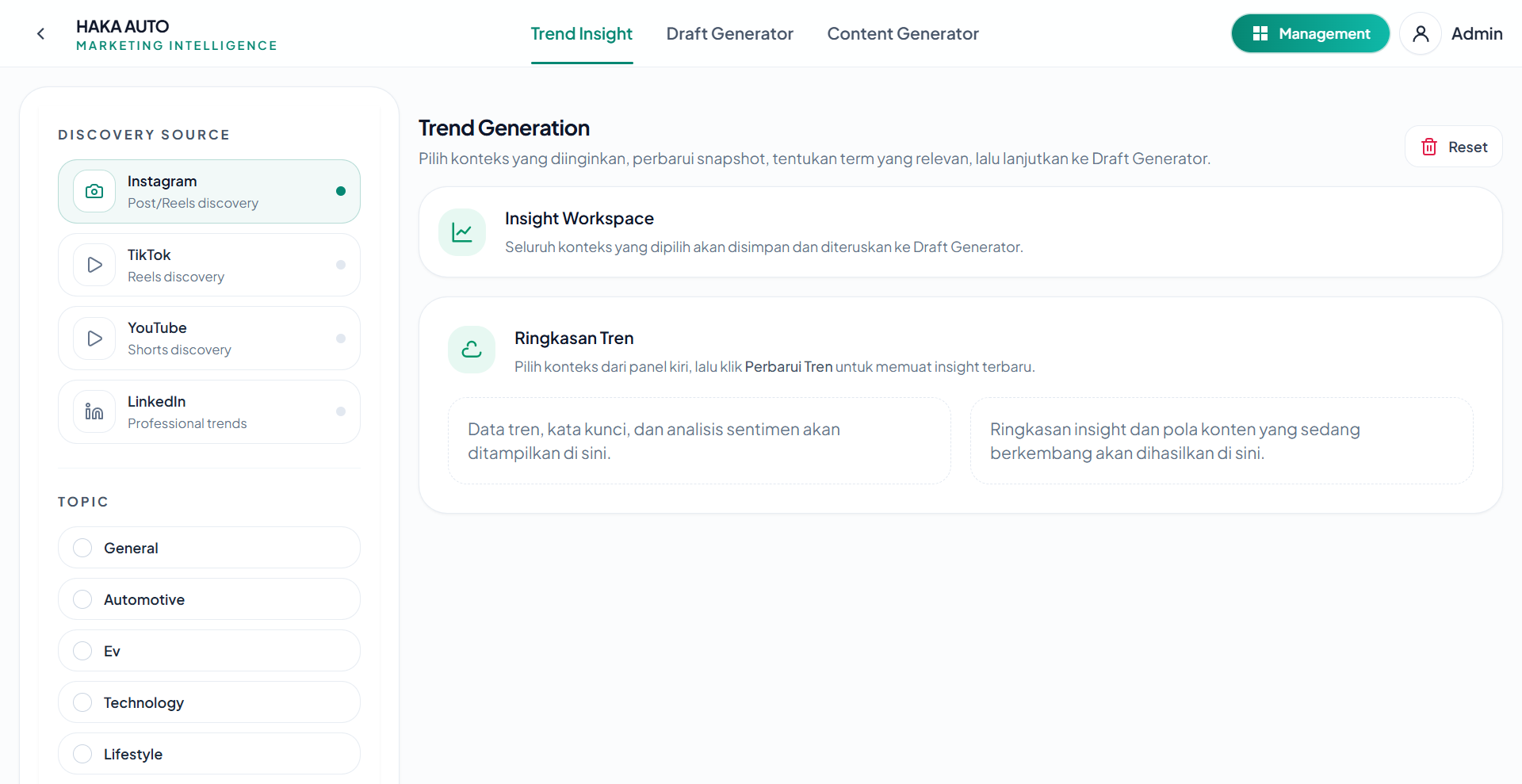Viewport: 1522px width, 784px height.
Task: Click the LinkedIn logo icon
Action: click(94, 411)
